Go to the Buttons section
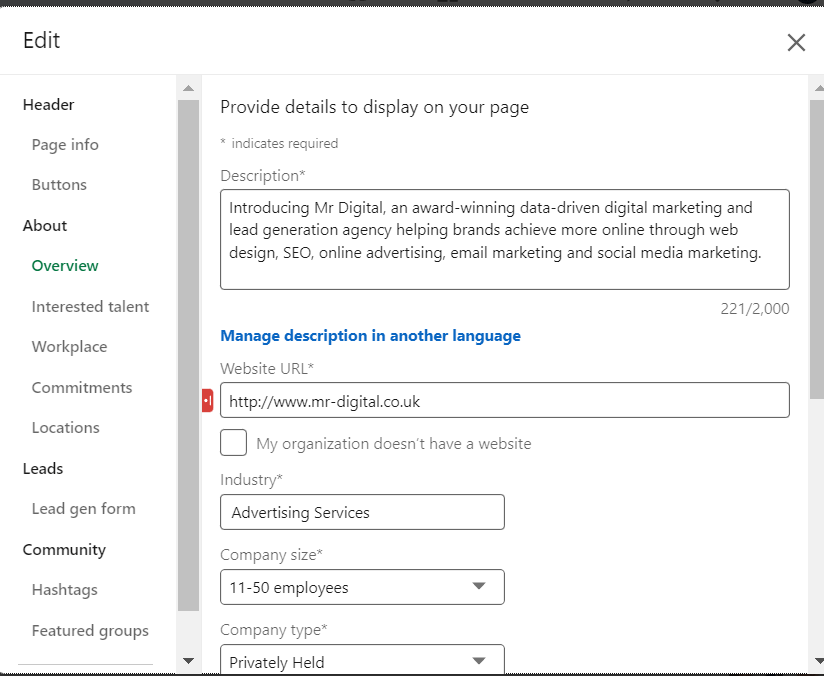 (x=59, y=185)
